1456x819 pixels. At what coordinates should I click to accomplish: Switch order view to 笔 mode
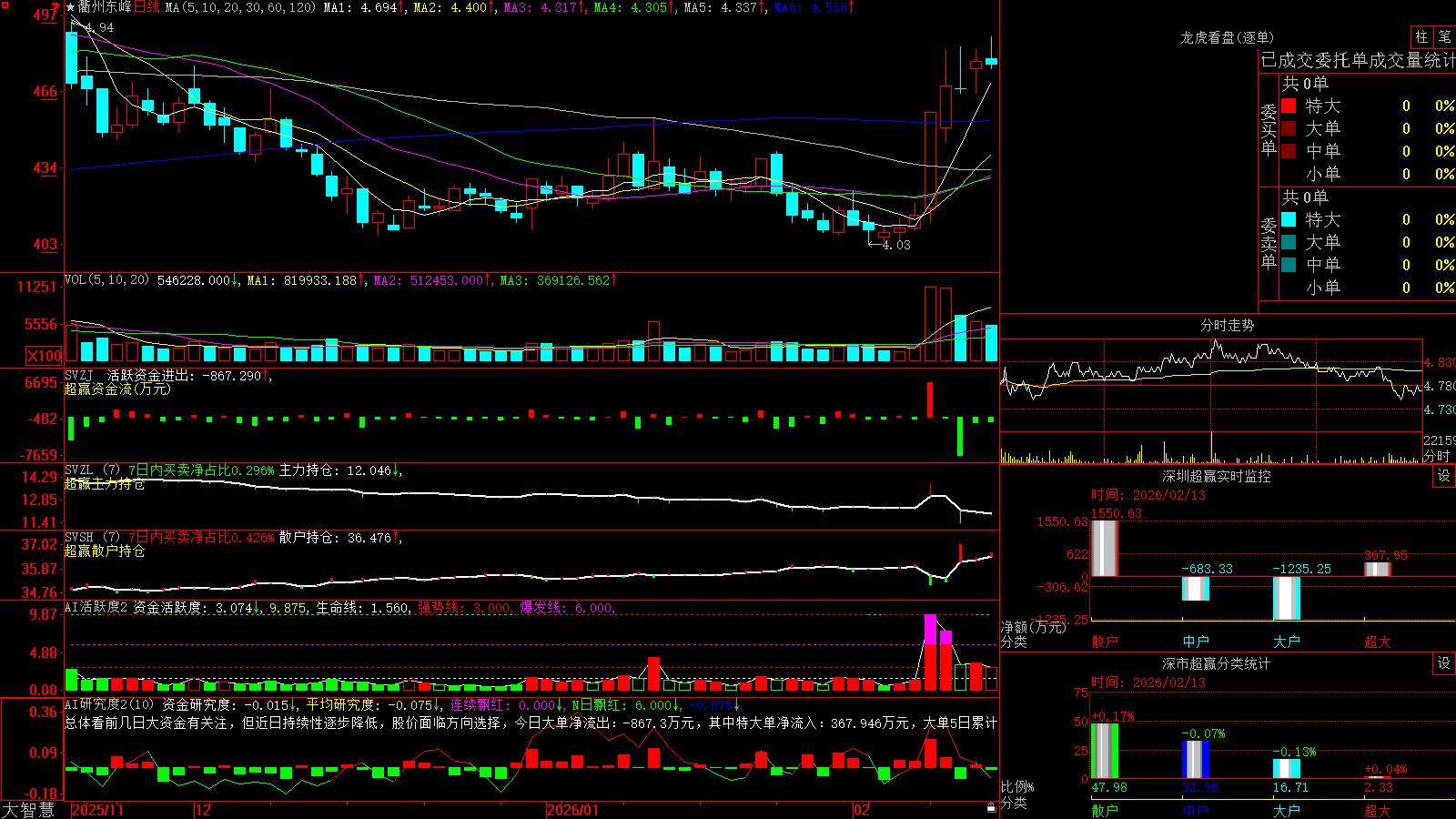(x=1444, y=36)
